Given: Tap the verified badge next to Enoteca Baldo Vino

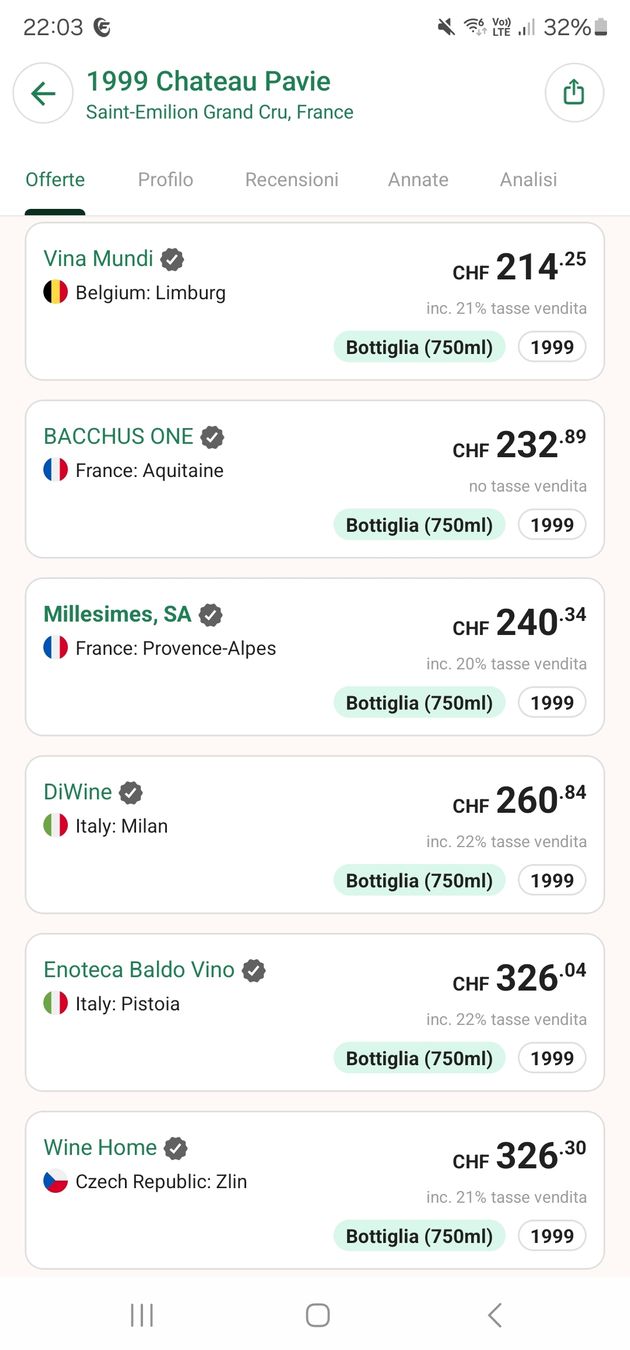Looking at the screenshot, I should [253, 969].
